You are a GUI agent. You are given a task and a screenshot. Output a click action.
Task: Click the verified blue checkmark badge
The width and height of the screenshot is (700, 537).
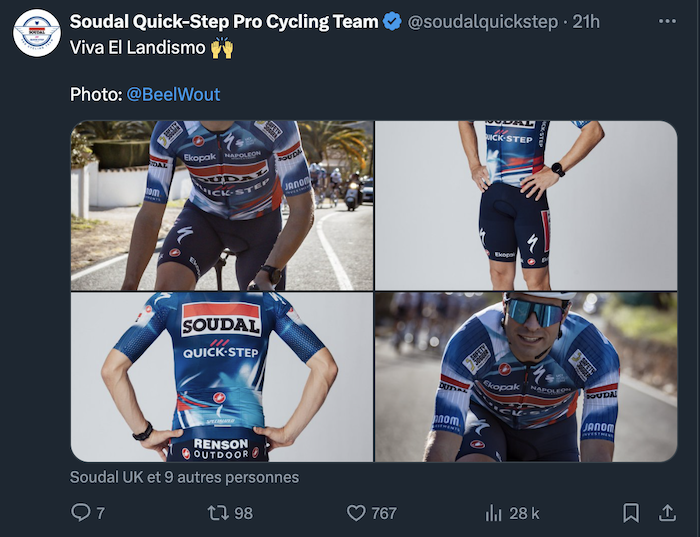tap(394, 21)
